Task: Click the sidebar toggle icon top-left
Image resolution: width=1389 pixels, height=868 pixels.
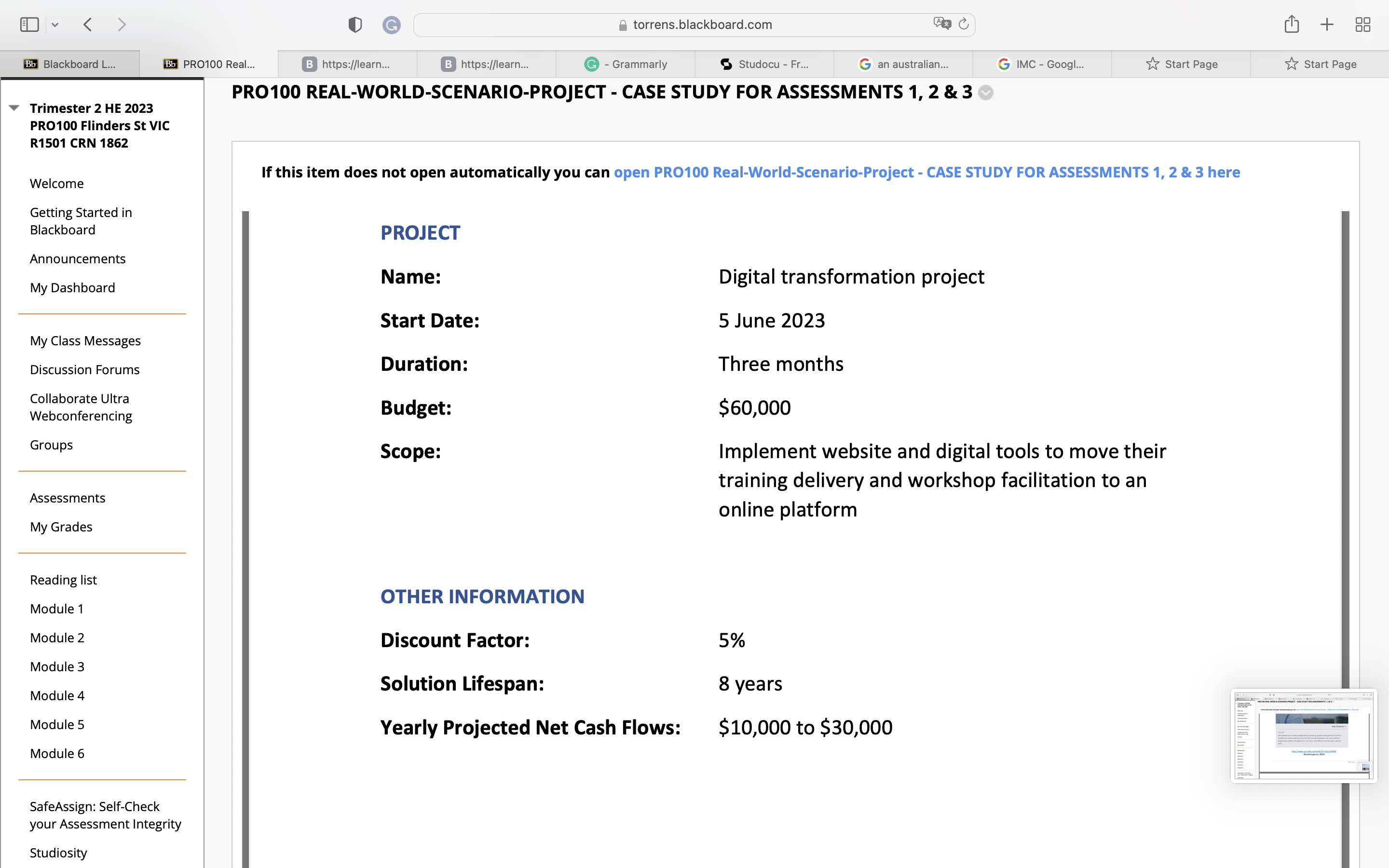Action: (29, 24)
